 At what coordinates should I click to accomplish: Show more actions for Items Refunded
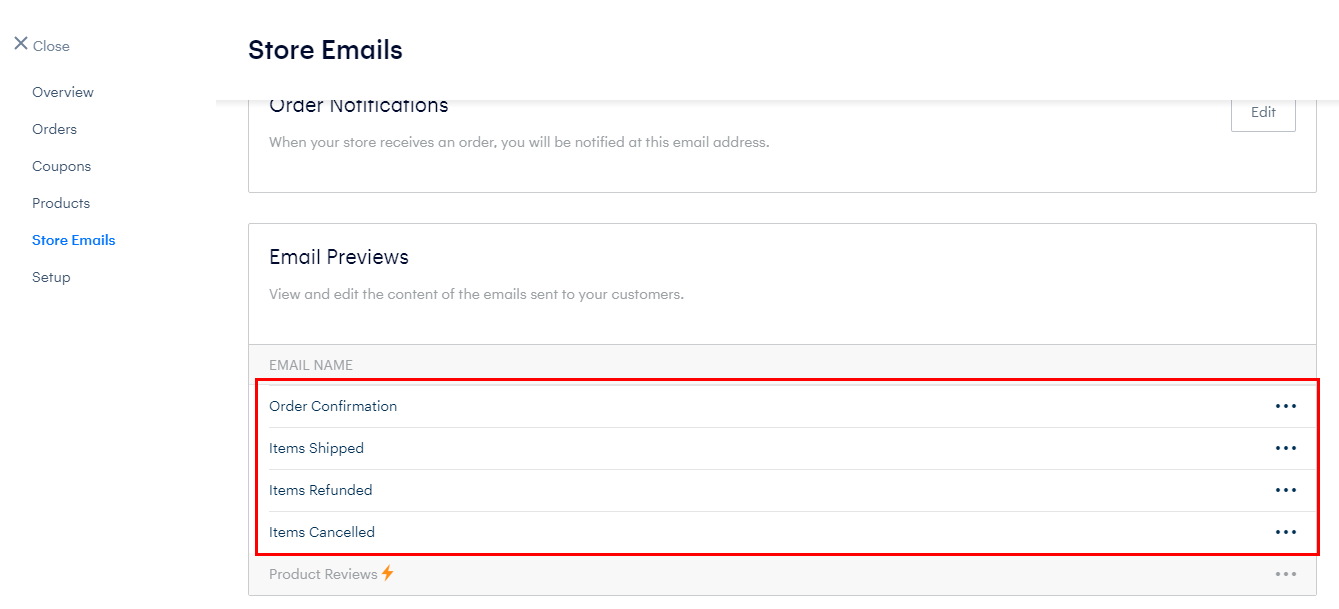pyautogui.click(x=1285, y=490)
